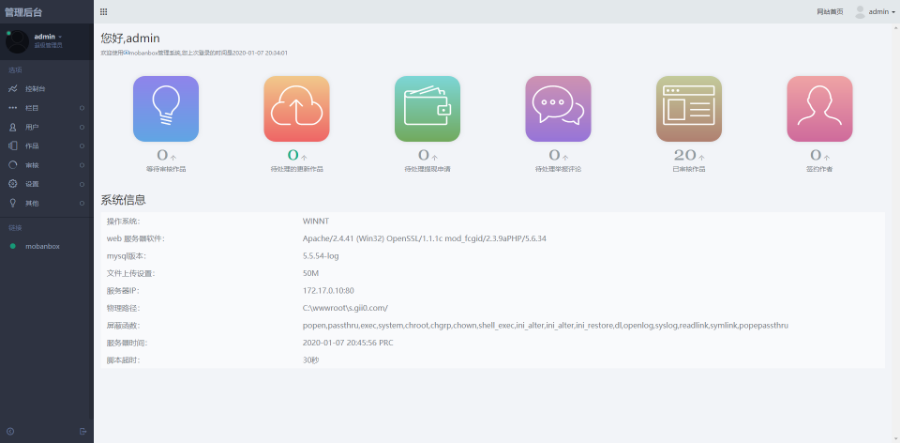Click the grid apps icon in top bar
This screenshot has height=443, width=900.
[103, 11]
